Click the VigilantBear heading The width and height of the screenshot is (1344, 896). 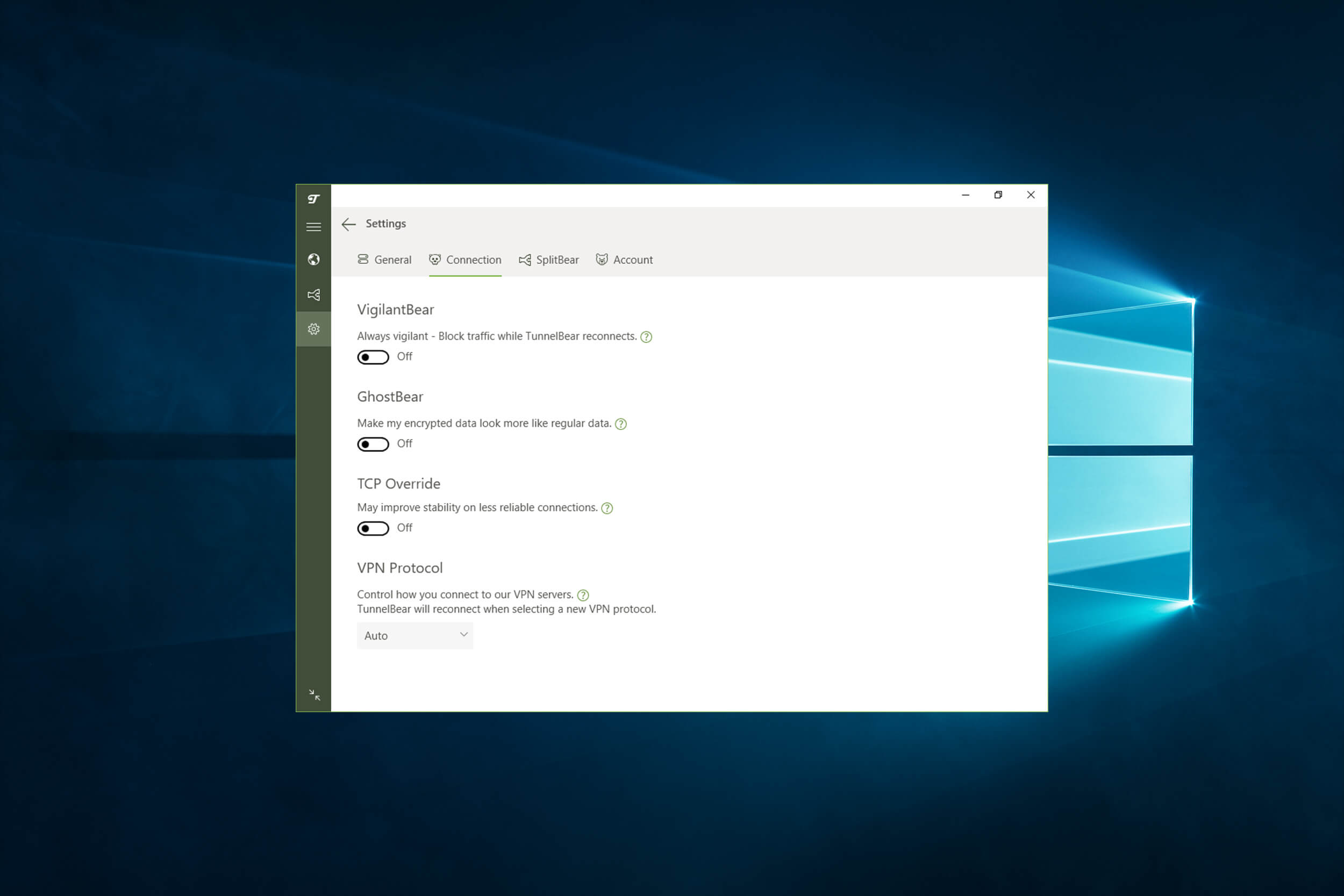click(396, 310)
